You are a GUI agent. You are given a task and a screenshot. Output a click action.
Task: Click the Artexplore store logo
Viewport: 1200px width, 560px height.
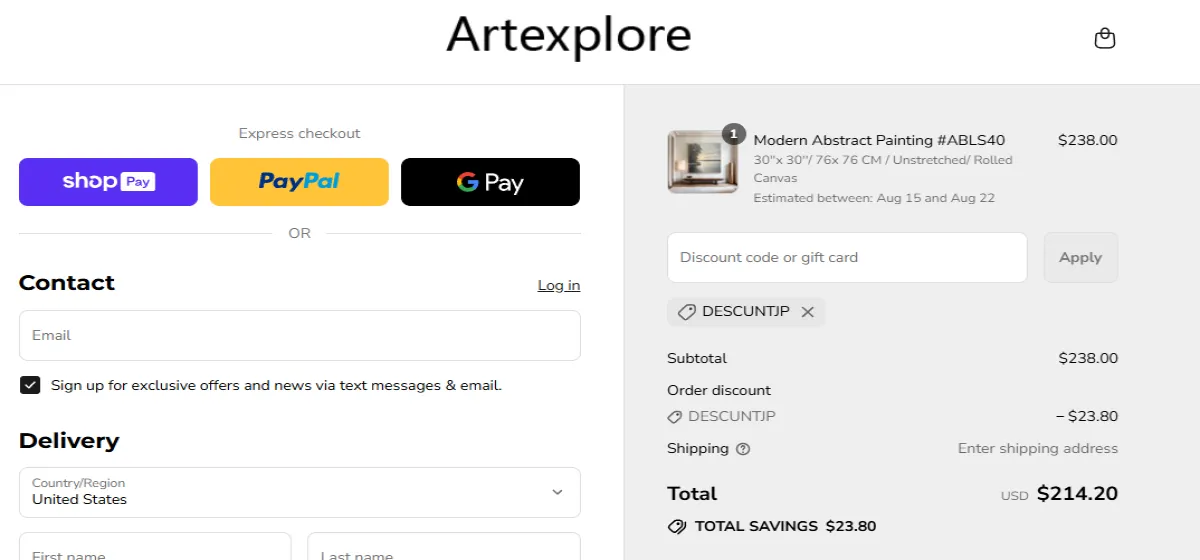pos(569,36)
